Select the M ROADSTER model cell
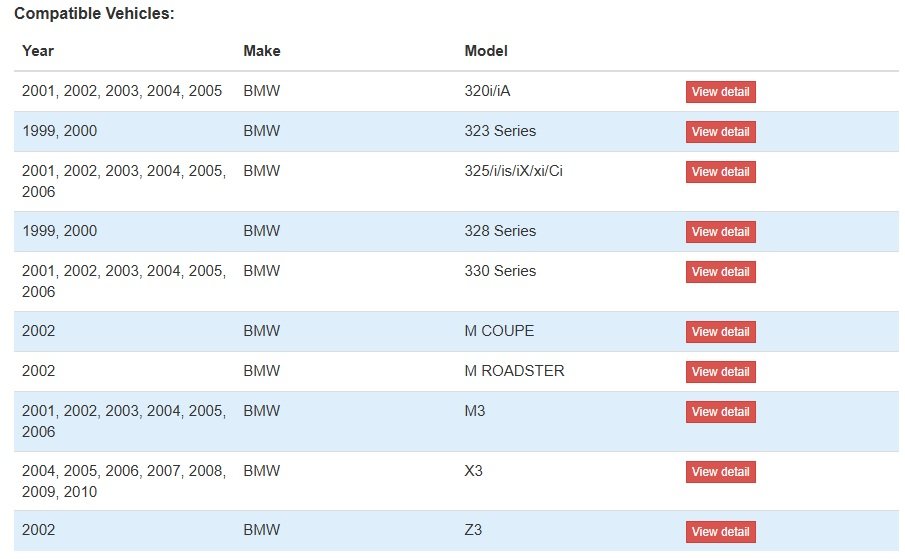905x559 pixels. tap(514, 371)
